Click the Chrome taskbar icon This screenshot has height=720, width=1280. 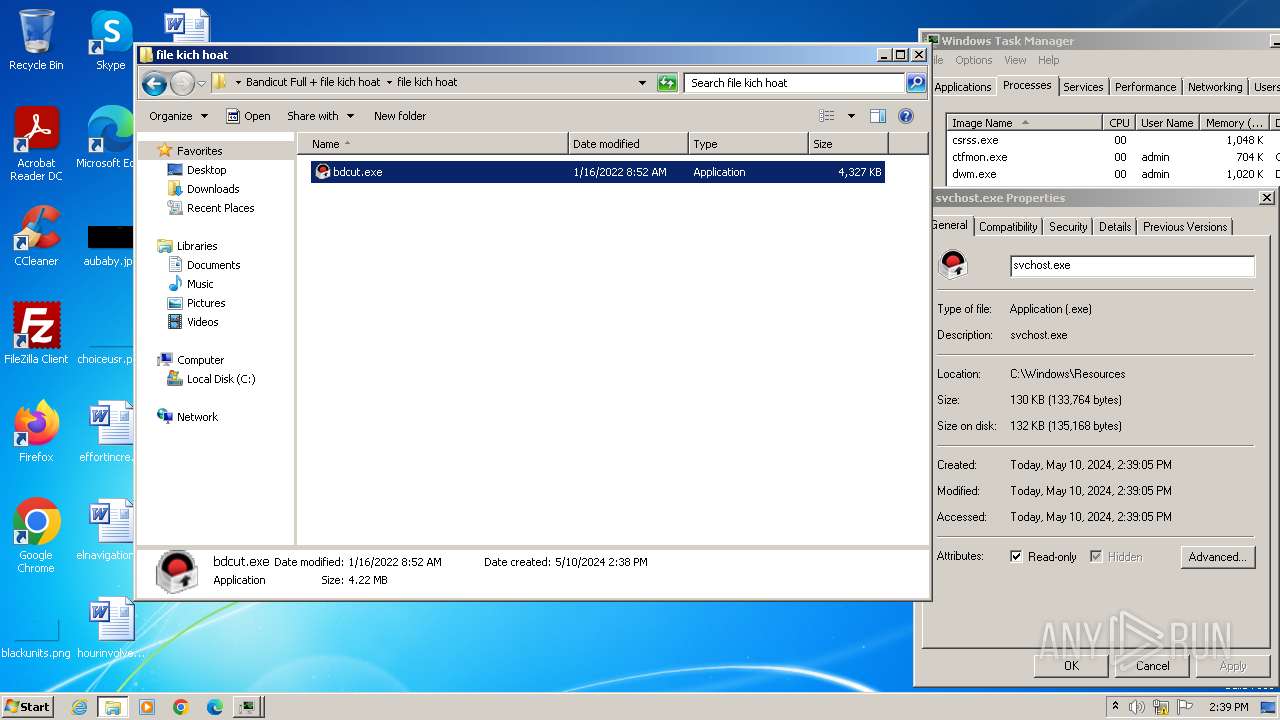pos(181,707)
